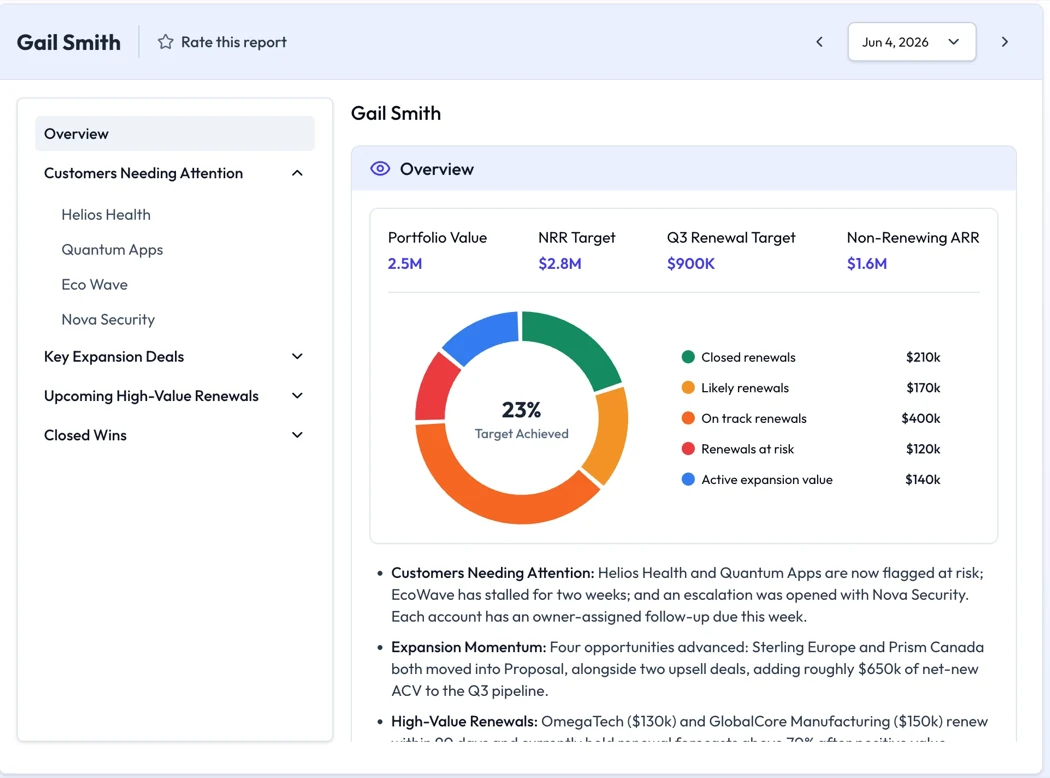Click the Gail Smith title in the header bar
The image size is (1050, 778).
tap(69, 42)
